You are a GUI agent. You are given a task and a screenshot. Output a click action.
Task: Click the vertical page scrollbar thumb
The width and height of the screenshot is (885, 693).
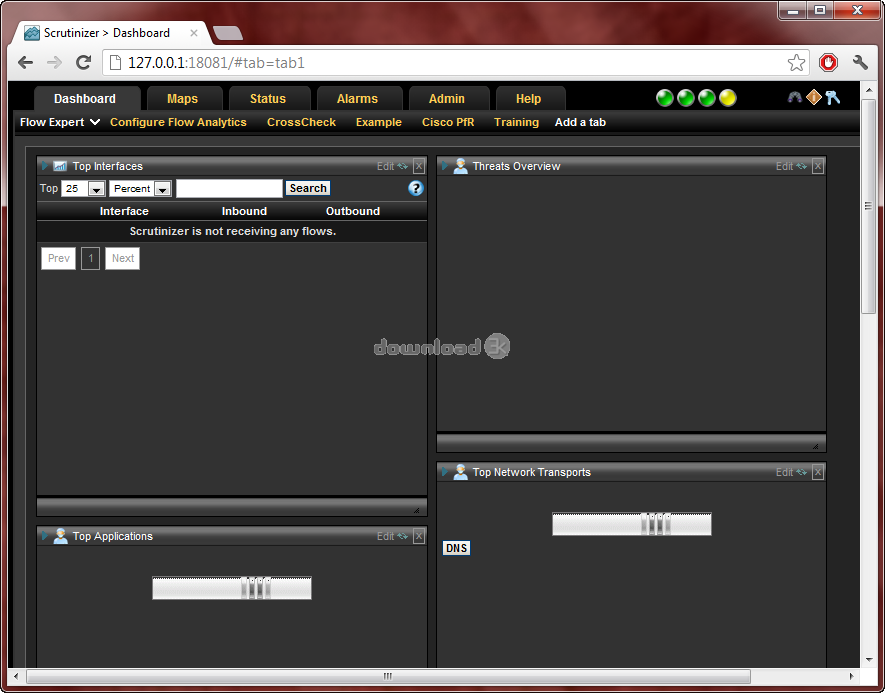coord(869,207)
